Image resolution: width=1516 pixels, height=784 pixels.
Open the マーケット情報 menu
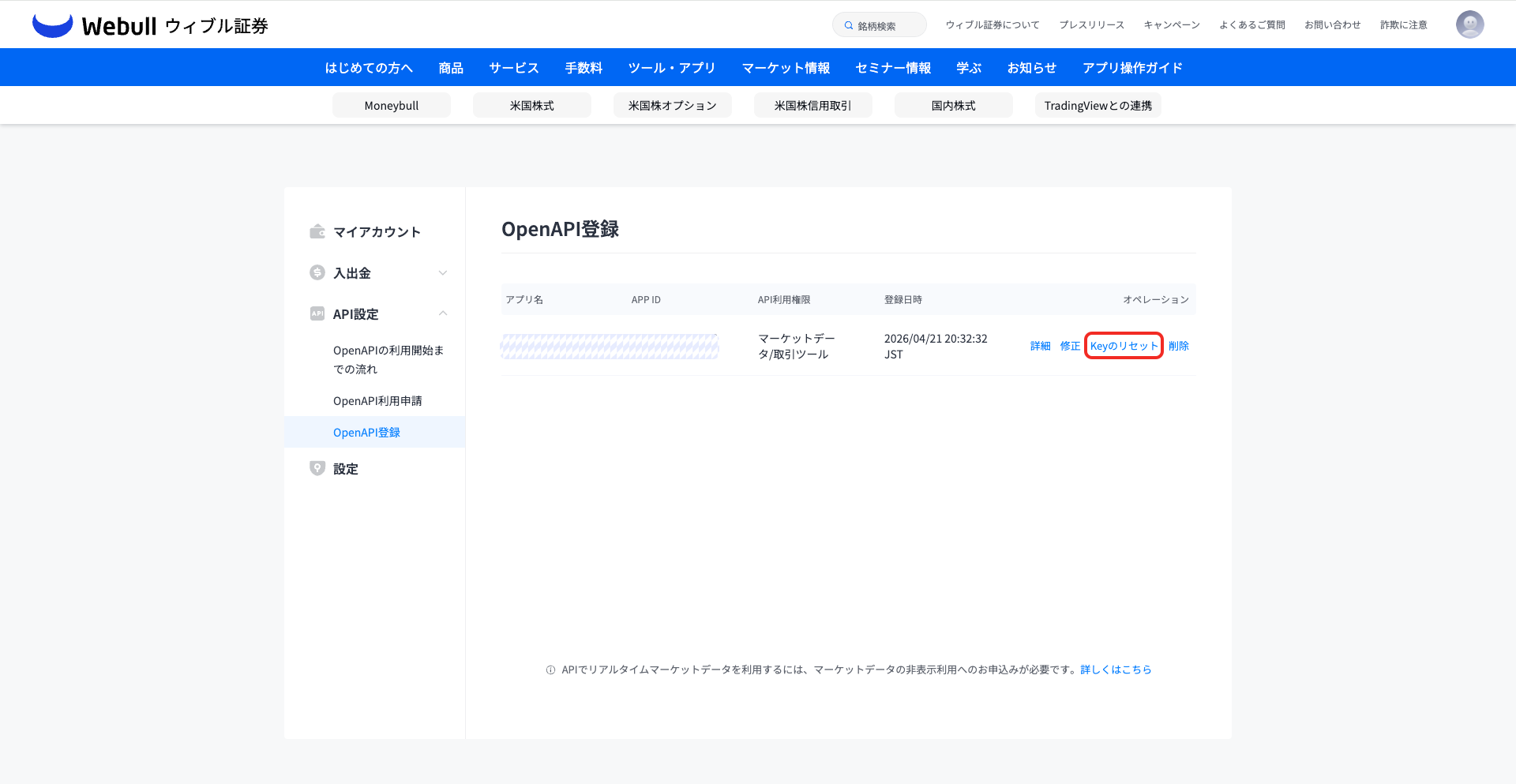click(x=786, y=68)
